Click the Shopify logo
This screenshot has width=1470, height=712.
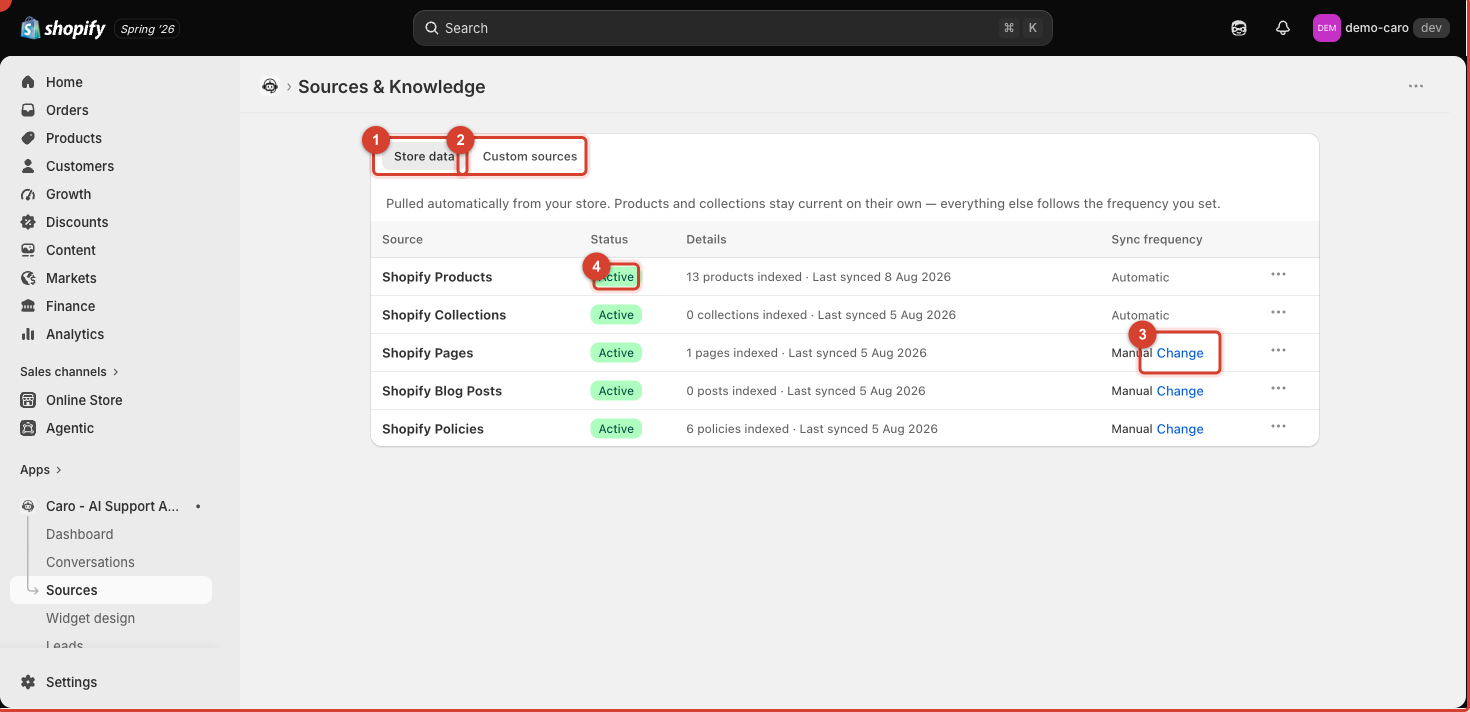pyautogui.click(x=63, y=28)
